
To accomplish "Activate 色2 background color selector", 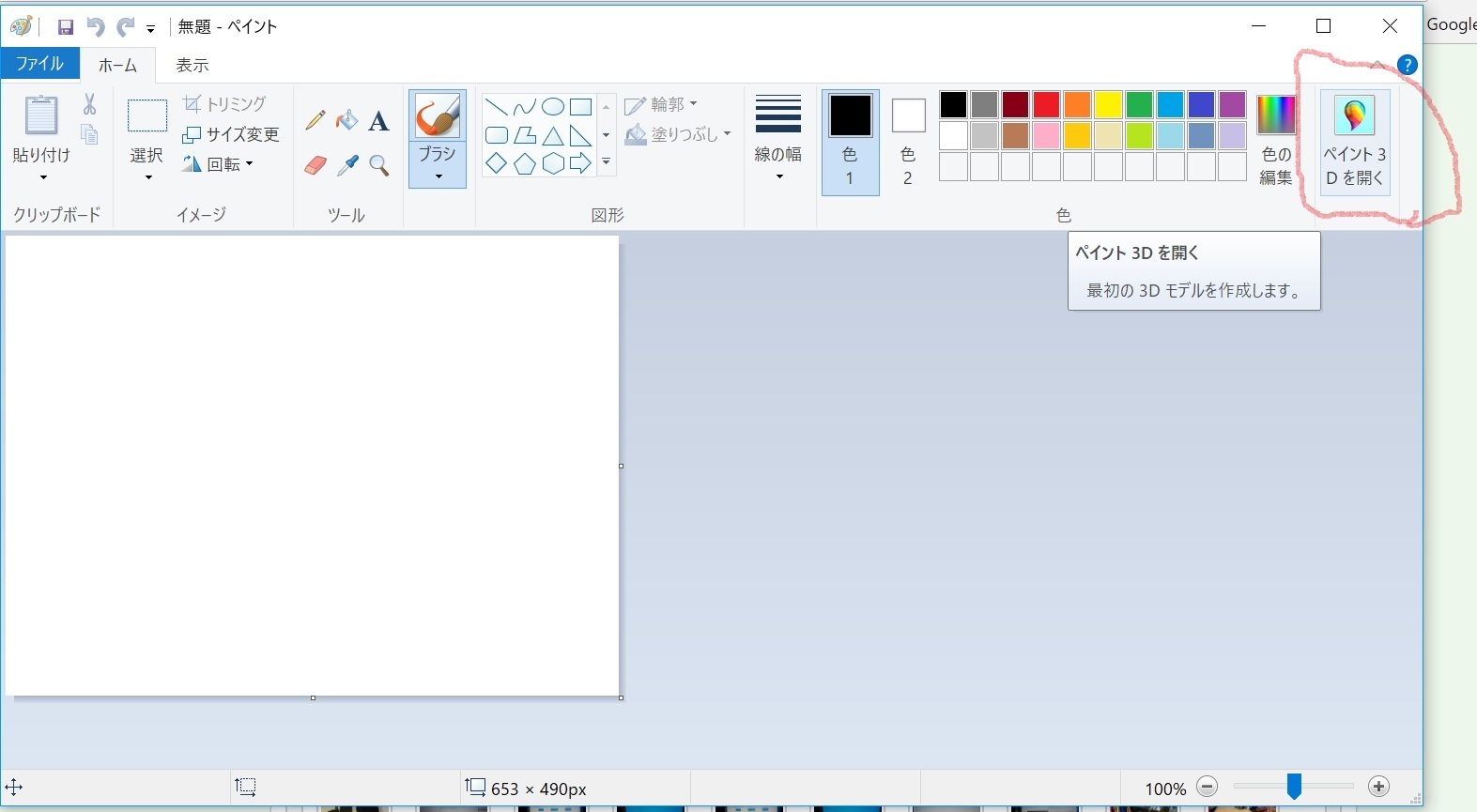I will [x=908, y=142].
